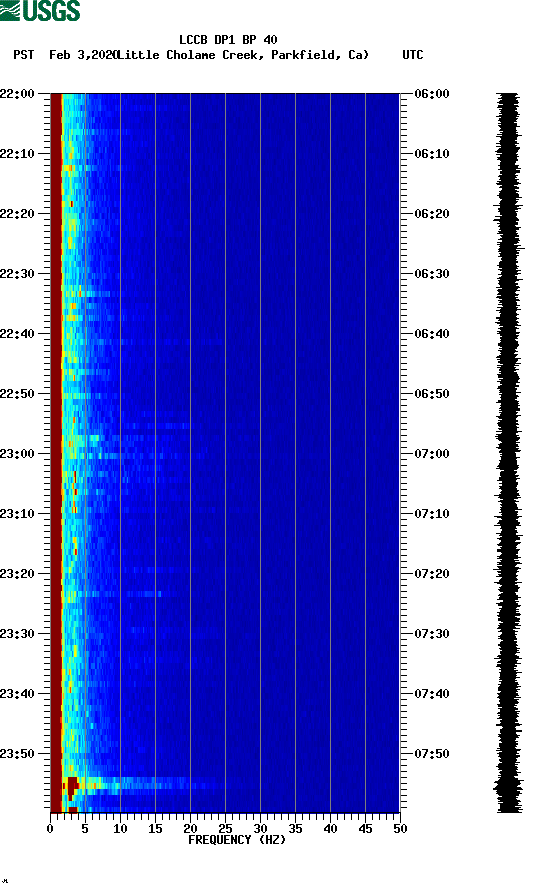Select the title text 'LCCB DP1 BP 40'
This screenshot has height=892, width=552.
pyautogui.click(x=228, y=40)
